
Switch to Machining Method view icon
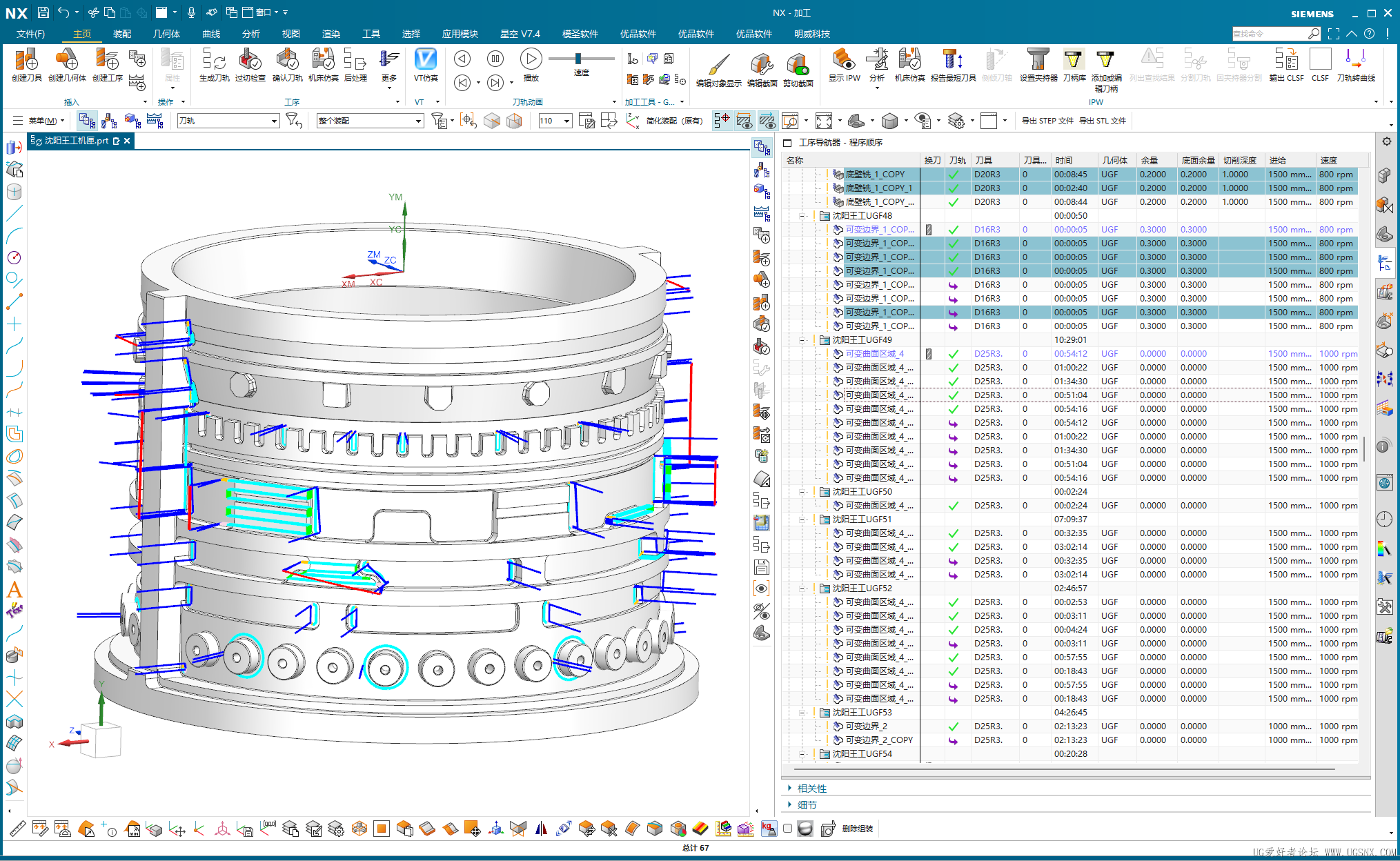pos(155,121)
